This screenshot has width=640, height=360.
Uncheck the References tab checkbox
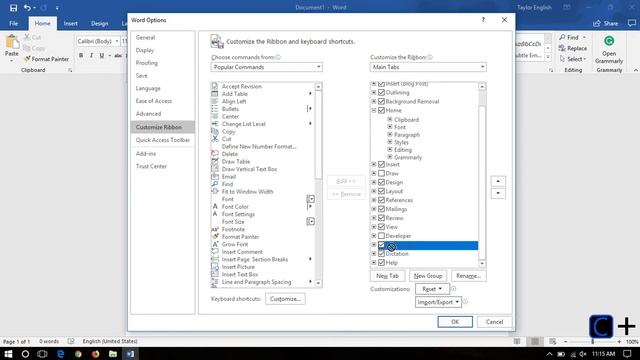pyautogui.click(x=381, y=200)
